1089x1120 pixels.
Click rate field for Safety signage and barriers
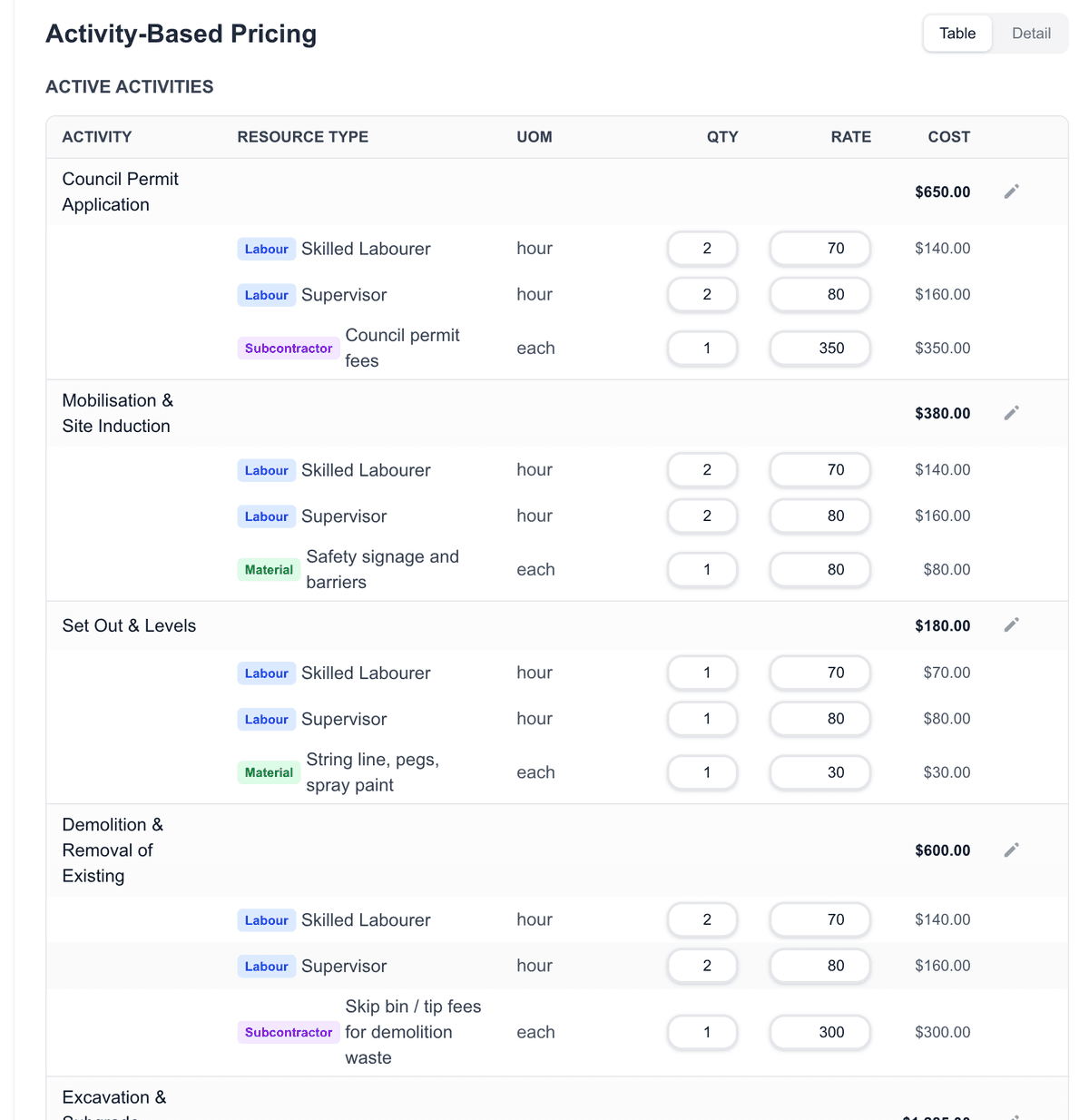pos(819,570)
